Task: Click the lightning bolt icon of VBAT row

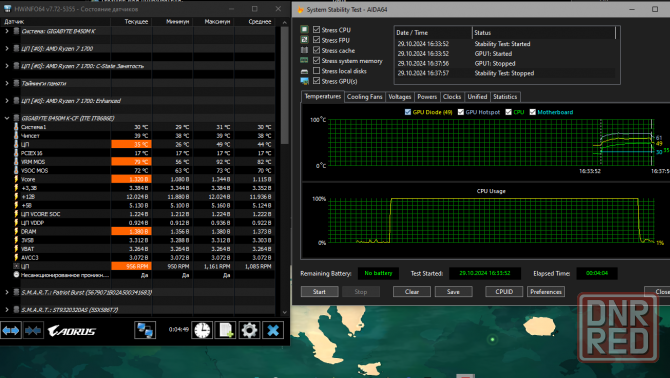Action: pyautogui.click(x=16, y=249)
